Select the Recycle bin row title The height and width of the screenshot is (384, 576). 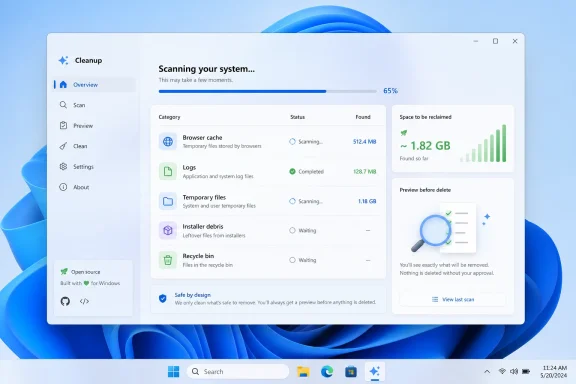point(198,256)
